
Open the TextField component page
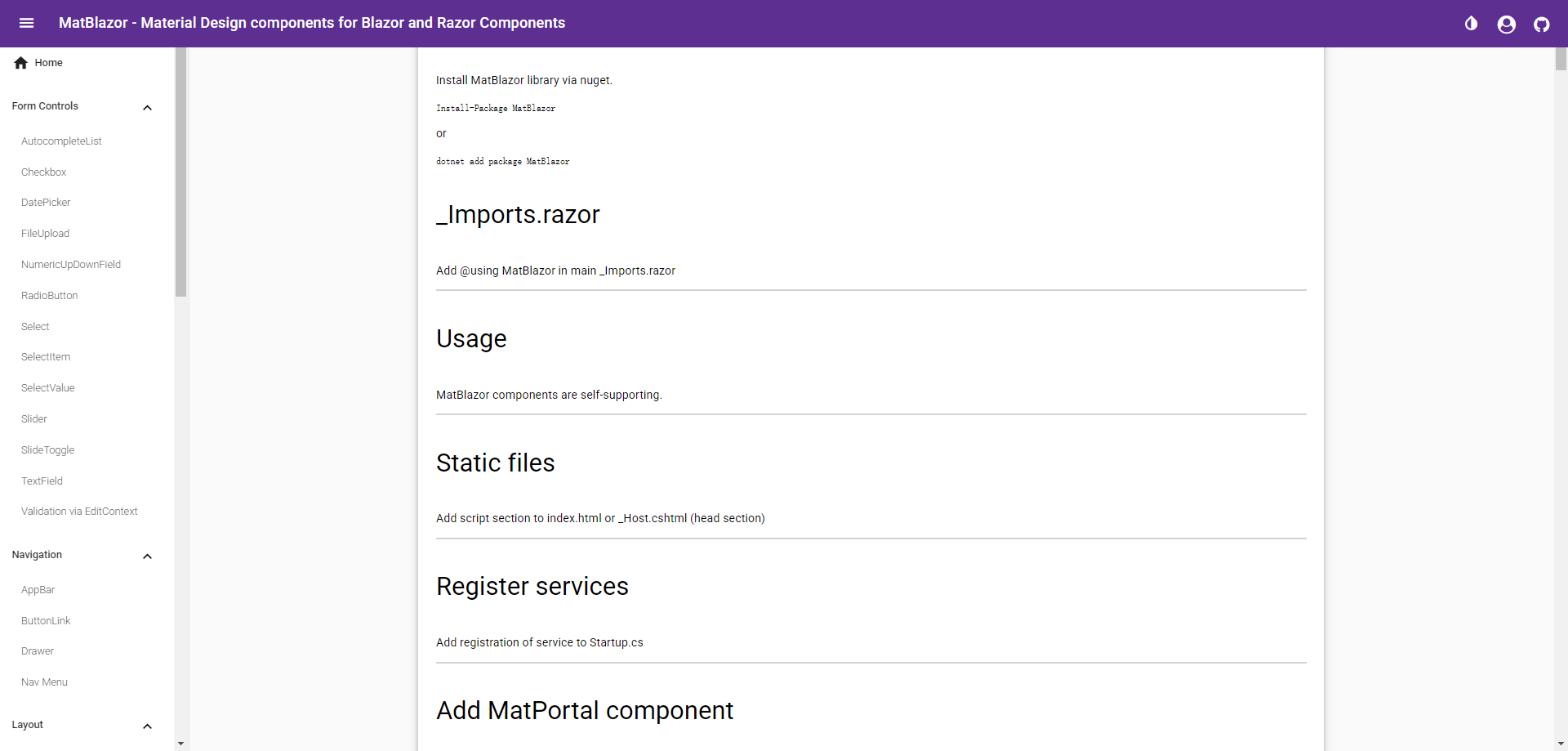(x=42, y=481)
